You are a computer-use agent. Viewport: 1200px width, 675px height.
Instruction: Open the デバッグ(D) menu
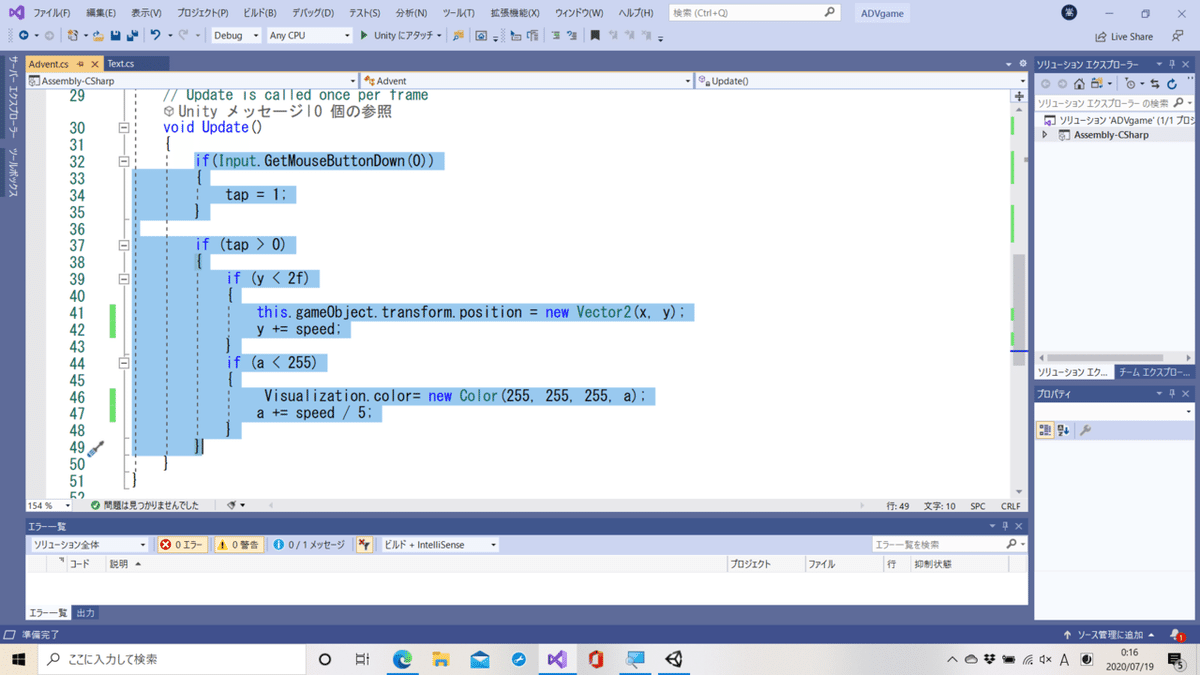tap(313, 13)
